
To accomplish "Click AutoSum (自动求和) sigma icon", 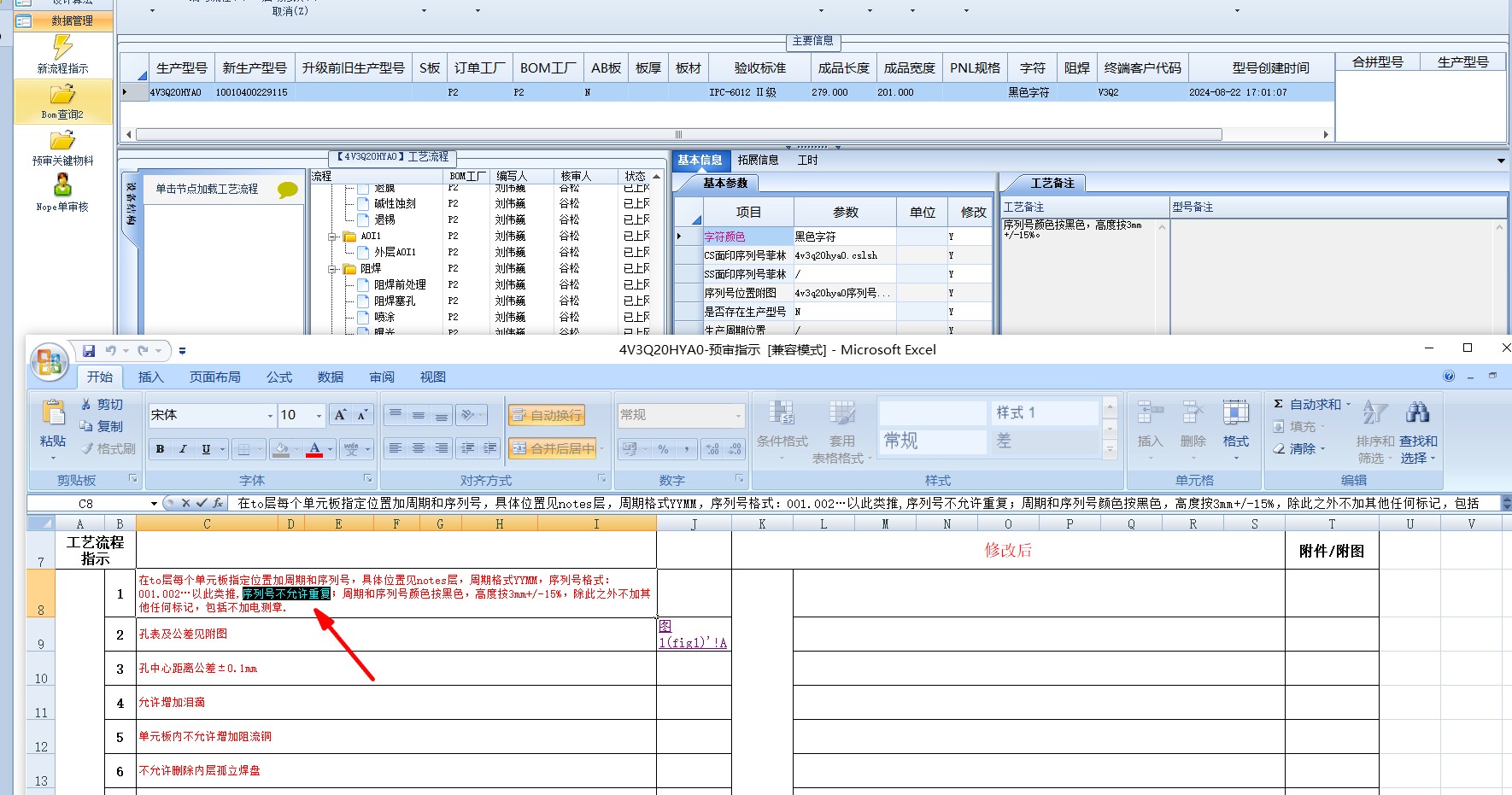I will 1278,404.
